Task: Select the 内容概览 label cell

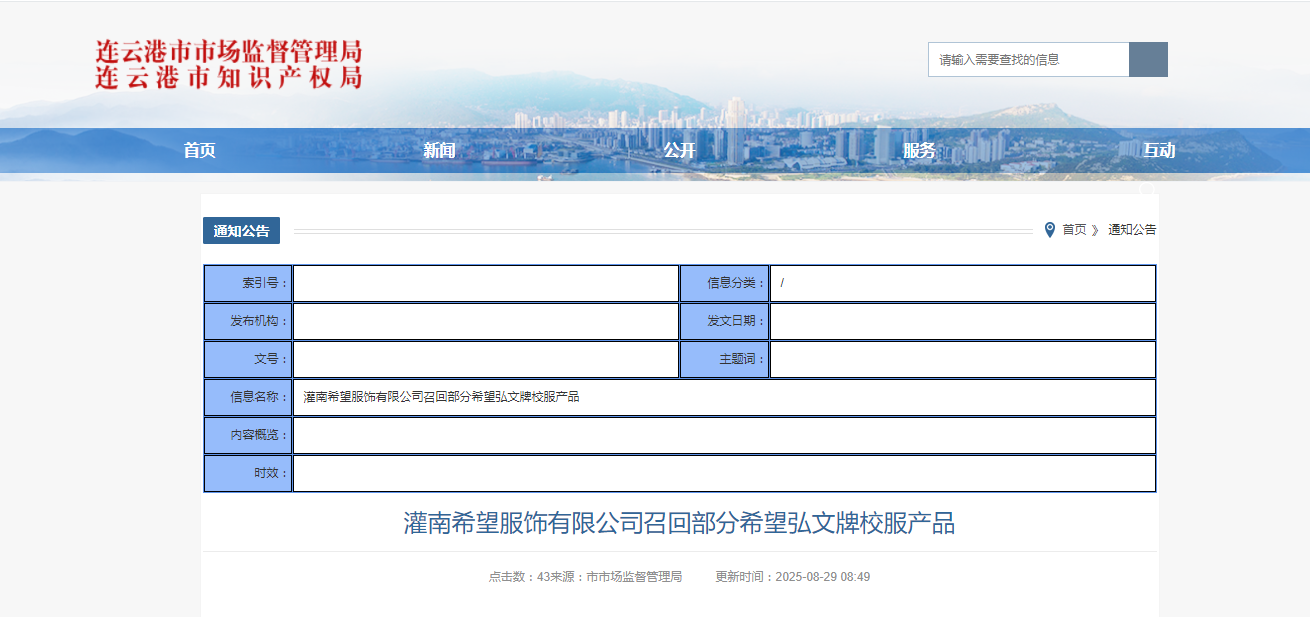Action: click(248, 435)
